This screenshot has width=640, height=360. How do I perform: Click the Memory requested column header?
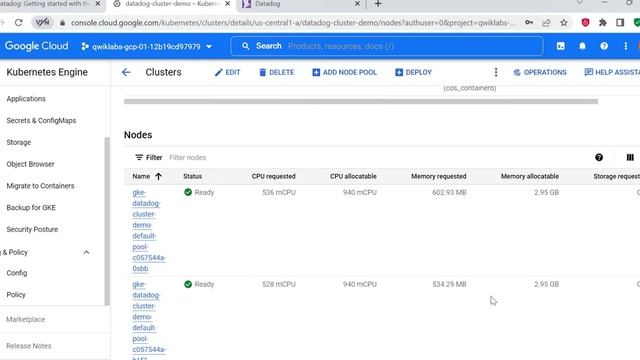[439, 176]
